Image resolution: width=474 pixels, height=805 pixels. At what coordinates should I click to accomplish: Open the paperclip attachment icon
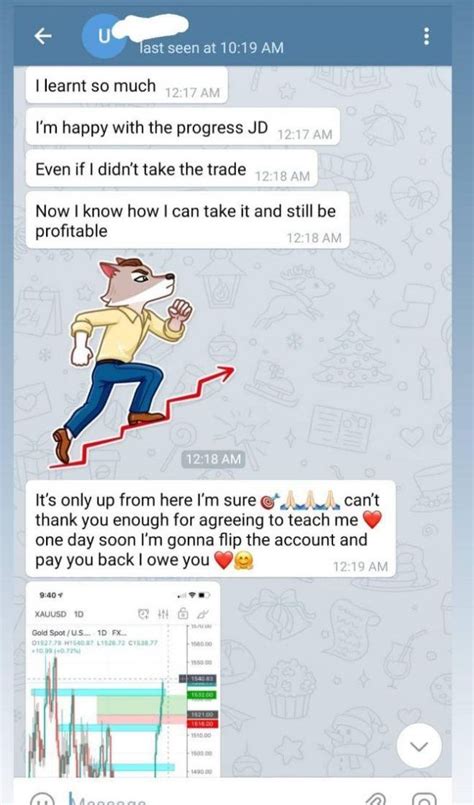click(x=375, y=799)
